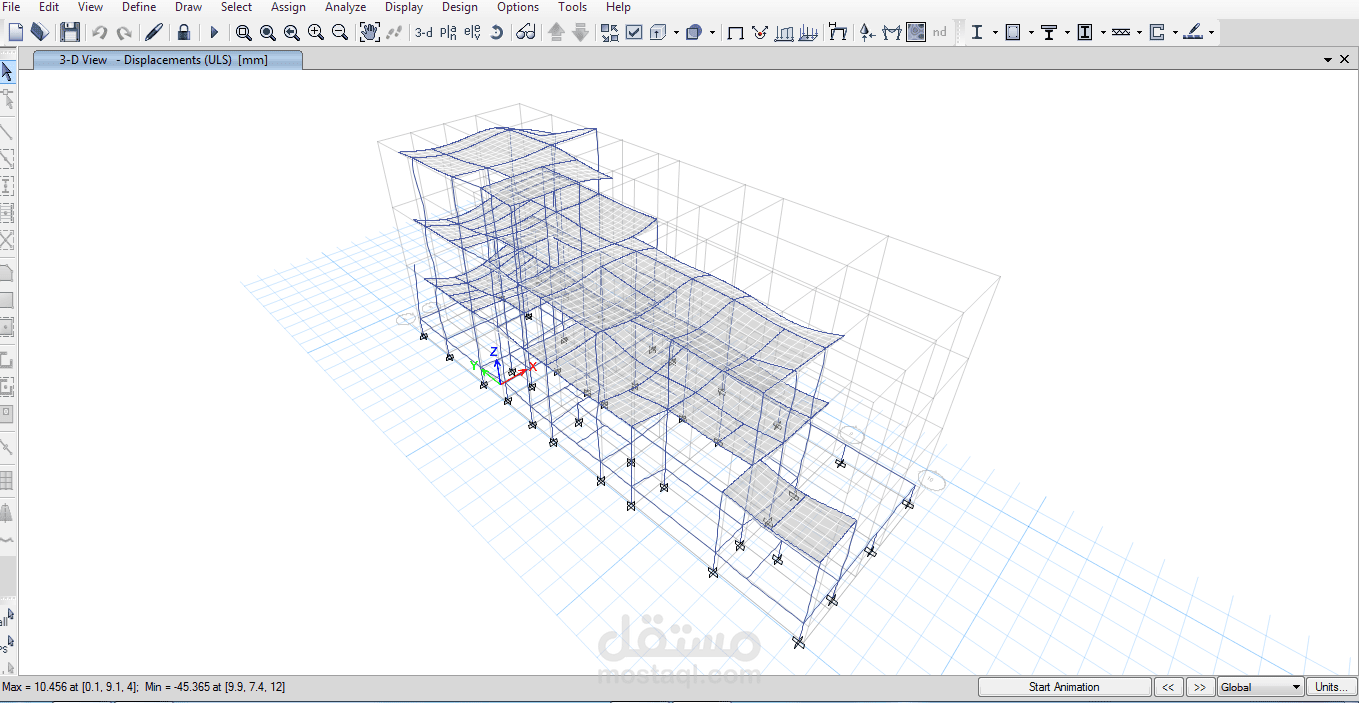Click the Undo arrow icon
The height and width of the screenshot is (703, 1359).
[x=100, y=32]
